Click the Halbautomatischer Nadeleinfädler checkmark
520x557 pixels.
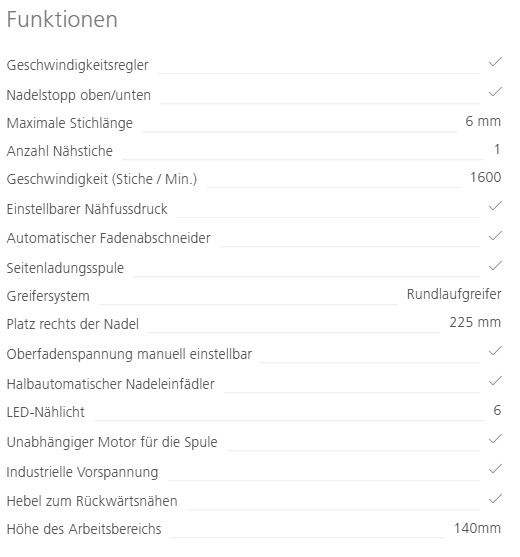495,381
